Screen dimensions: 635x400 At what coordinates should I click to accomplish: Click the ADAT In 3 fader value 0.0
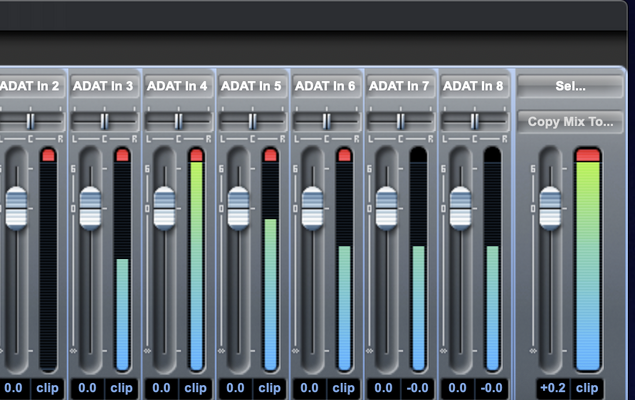87,388
